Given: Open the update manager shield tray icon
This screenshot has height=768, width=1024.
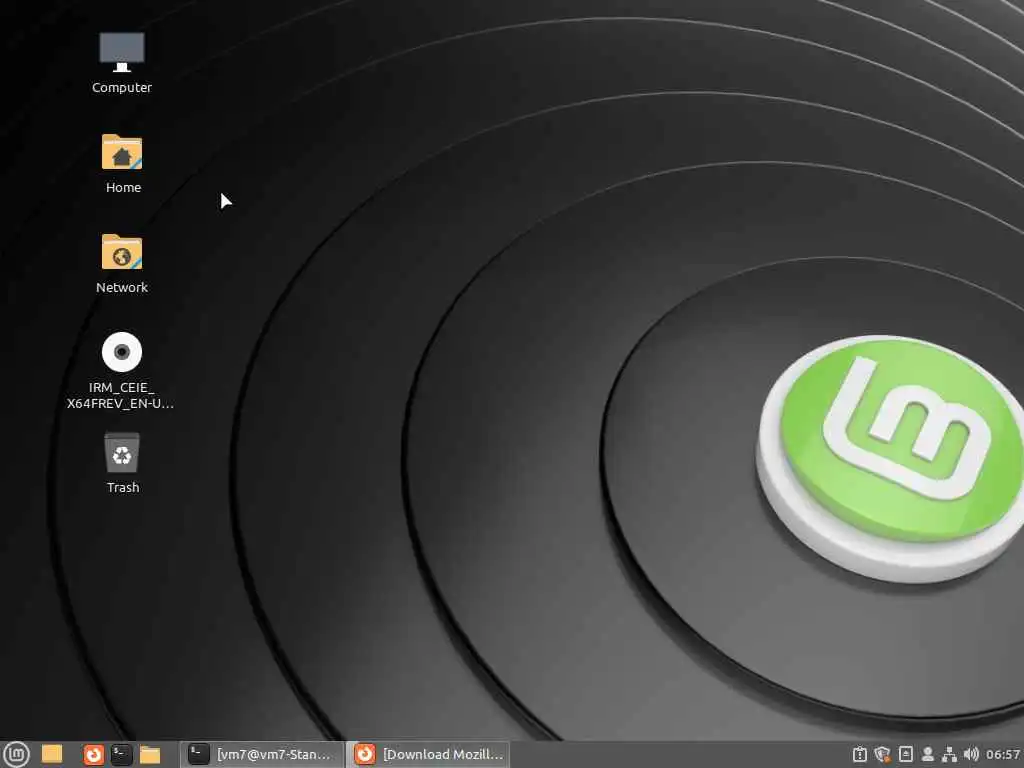Looking at the screenshot, I should tap(882, 754).
